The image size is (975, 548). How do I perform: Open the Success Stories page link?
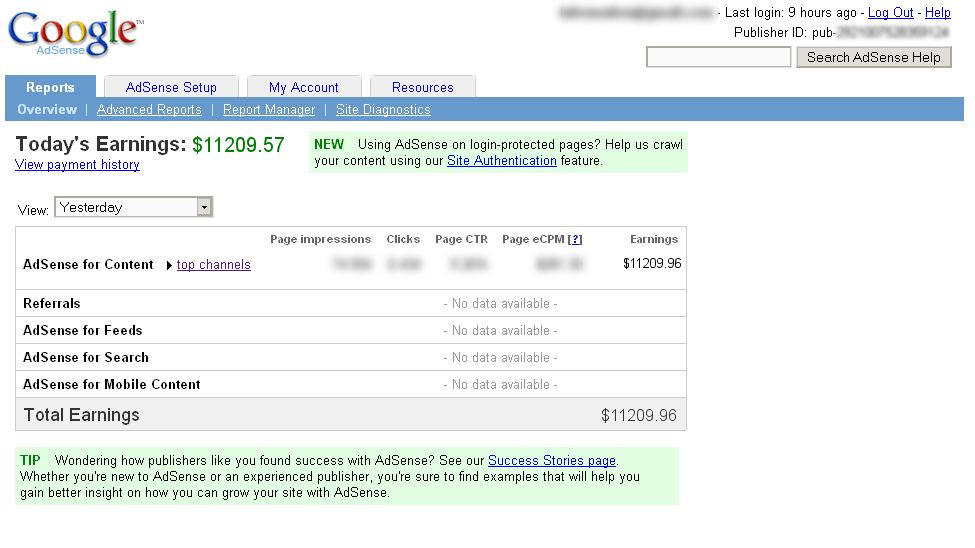pos(552,460)
